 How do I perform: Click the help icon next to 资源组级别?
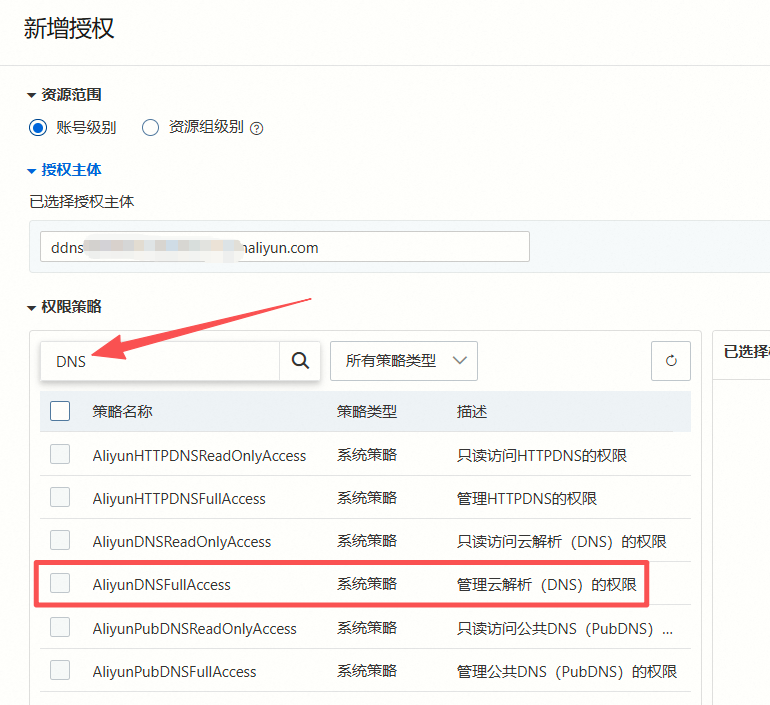(x=256, y=129)
